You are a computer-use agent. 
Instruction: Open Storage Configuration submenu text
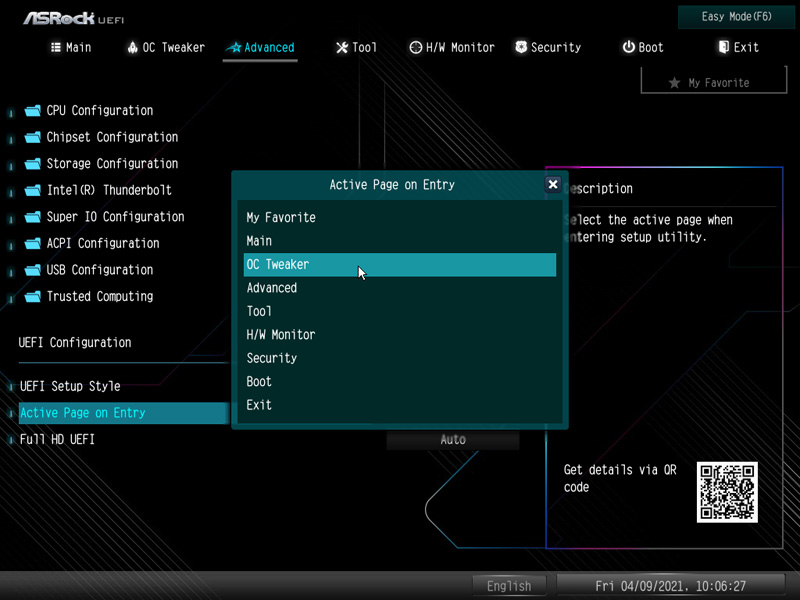pyautogui.click(x=112, y=164)
